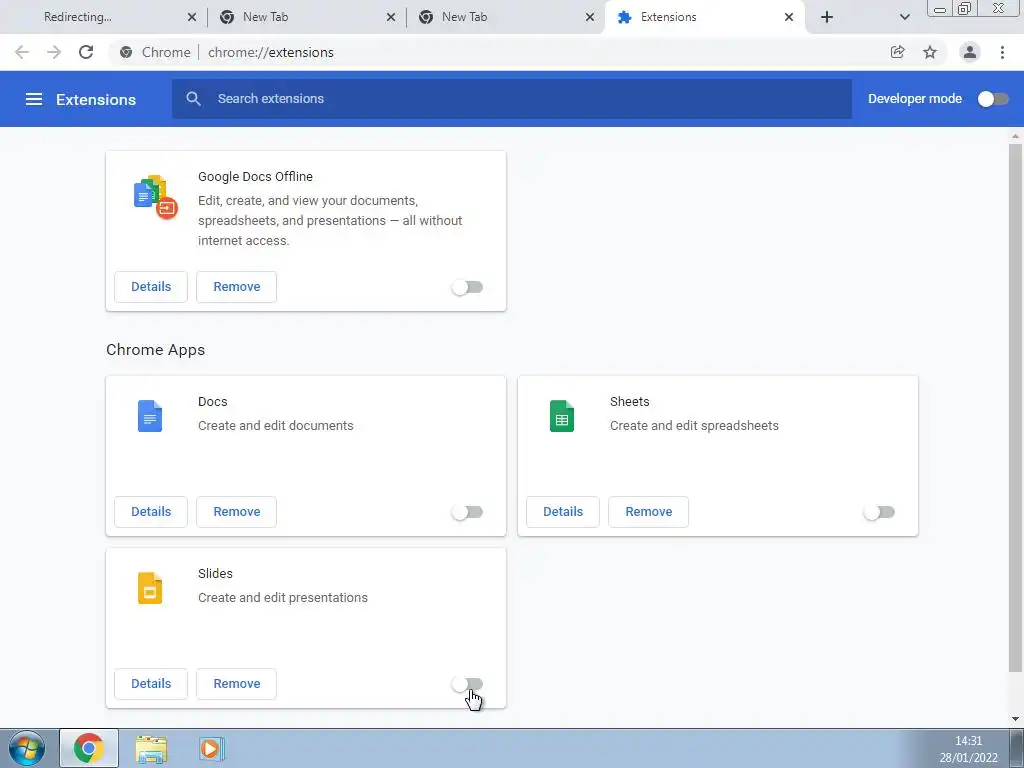
Task: Bookmark this tab with star icon
Action: (x=930, y=52)
